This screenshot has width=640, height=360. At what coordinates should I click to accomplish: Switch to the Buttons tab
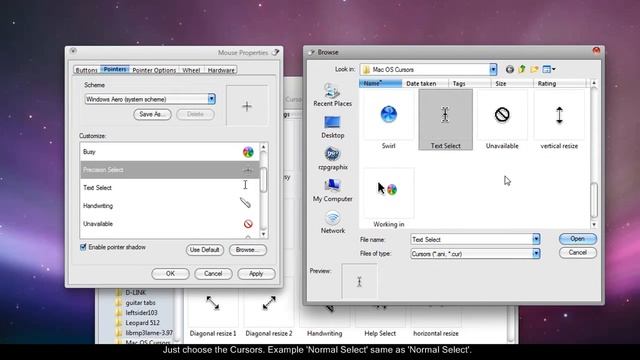(x=87, y=70)
